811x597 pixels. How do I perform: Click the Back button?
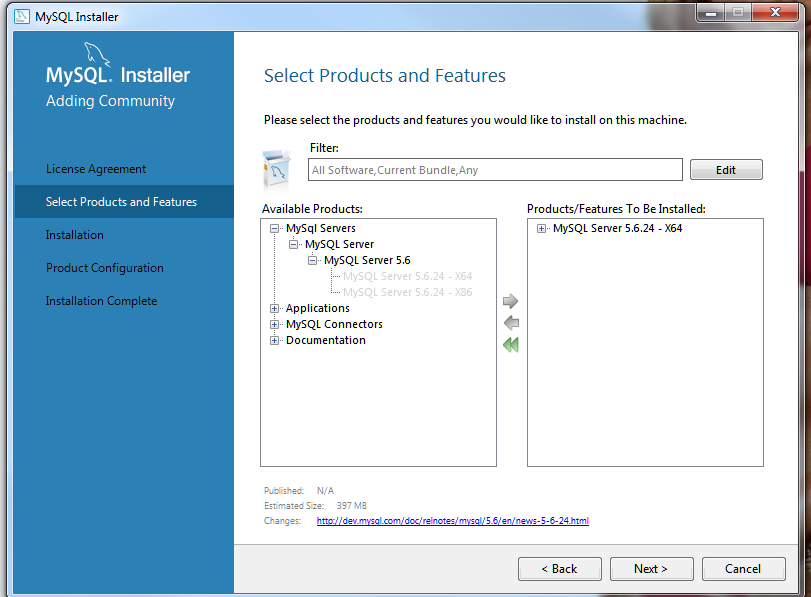click(x=560, y=569)
